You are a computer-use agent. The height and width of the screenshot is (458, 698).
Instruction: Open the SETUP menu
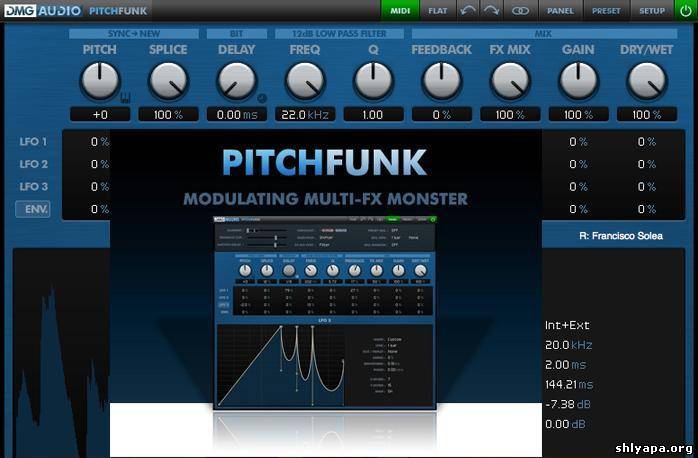651,11
